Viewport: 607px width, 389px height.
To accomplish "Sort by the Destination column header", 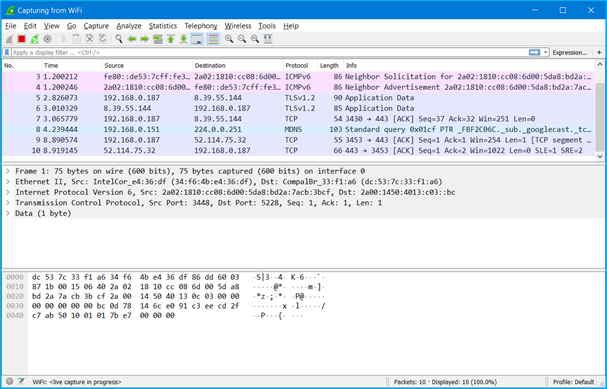I will (x=238, y=65).
